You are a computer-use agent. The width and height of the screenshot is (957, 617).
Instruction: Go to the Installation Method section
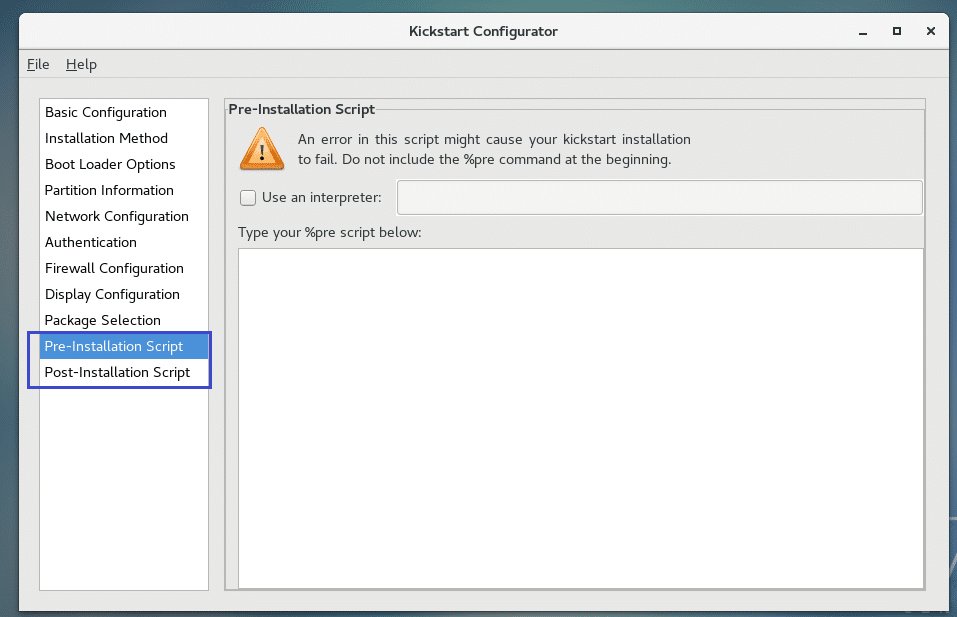pos(106,138)
